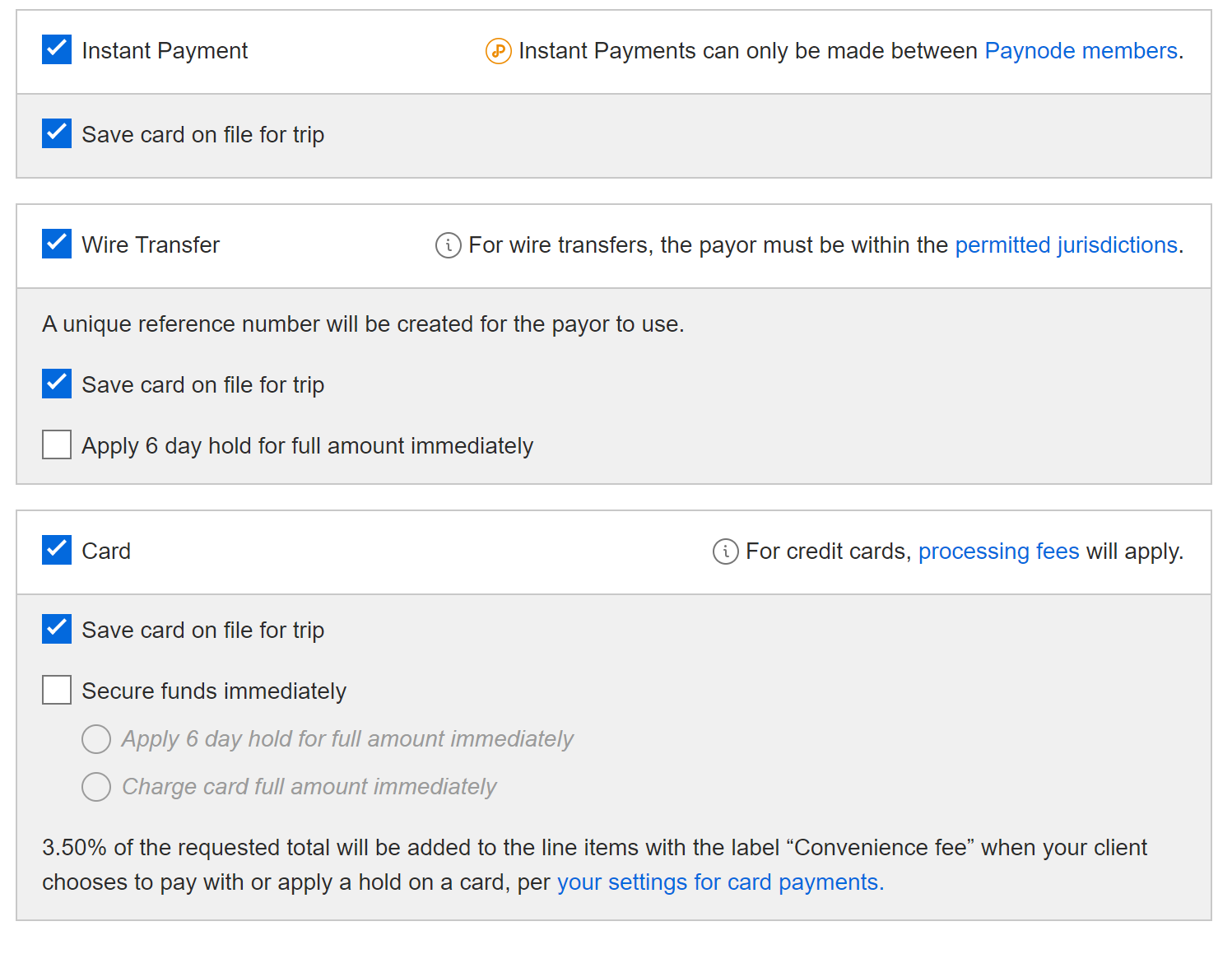
Task: Click the orange Paynode icon
Action: point(498,51)
